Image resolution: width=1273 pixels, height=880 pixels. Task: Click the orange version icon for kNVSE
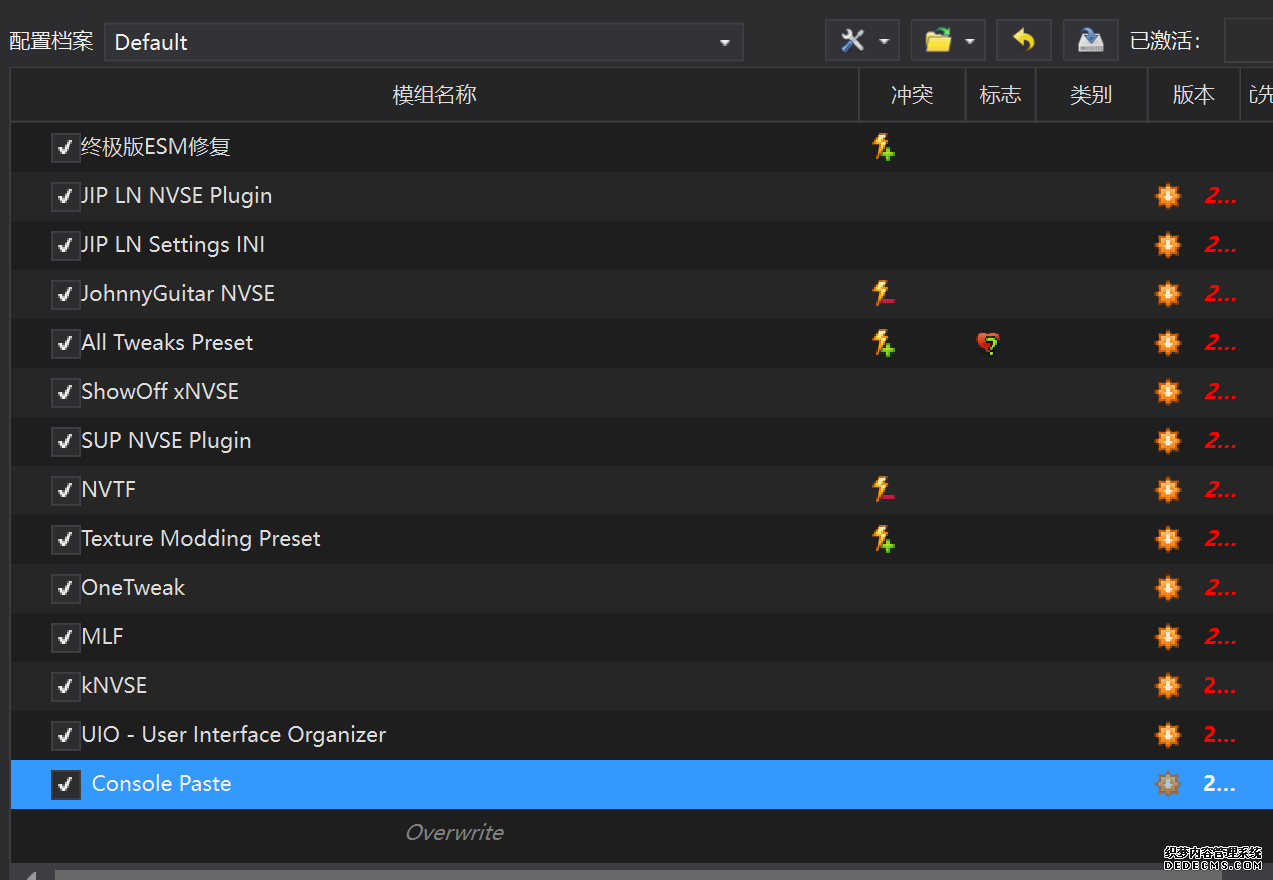pyautogui.click(x=1167, y=686)
